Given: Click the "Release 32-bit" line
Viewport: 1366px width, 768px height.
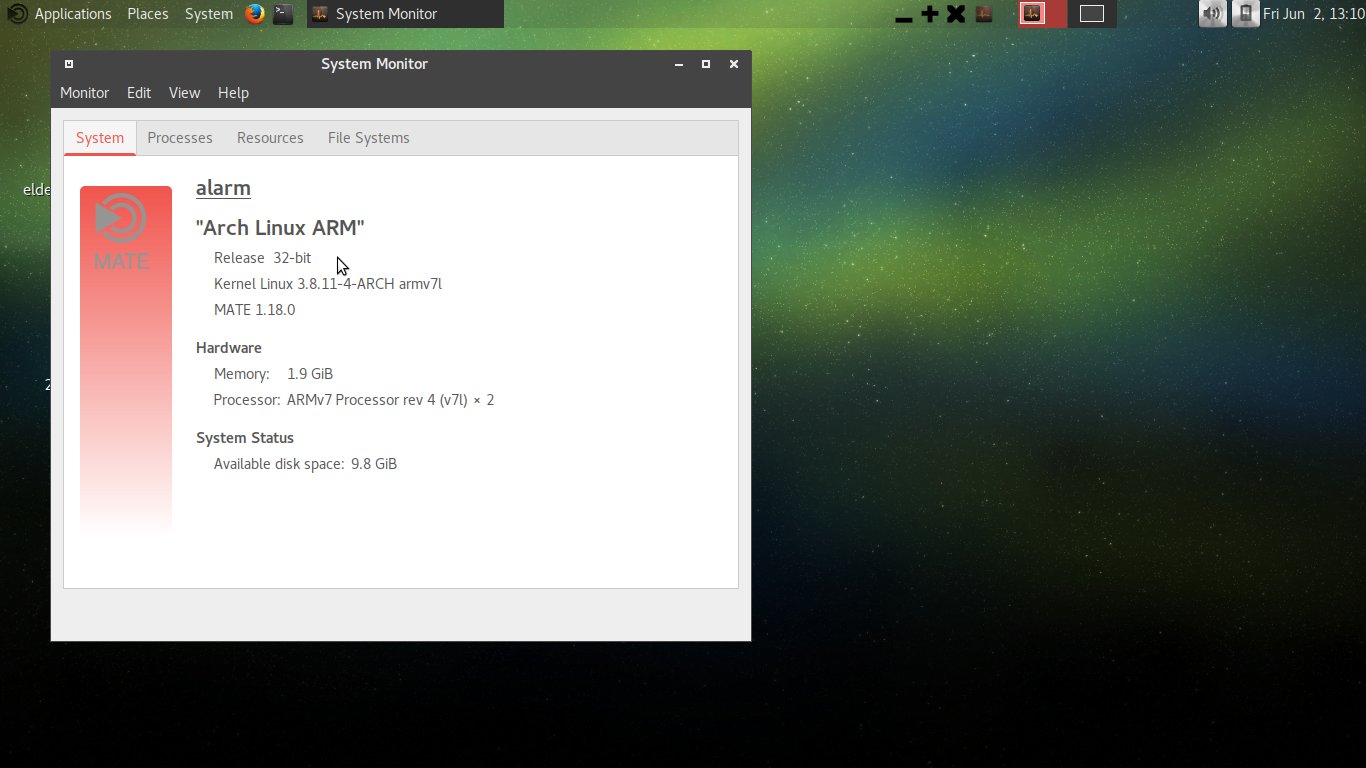Looking at the screenshot, I should pyautogui.click(x=262, y=258).
